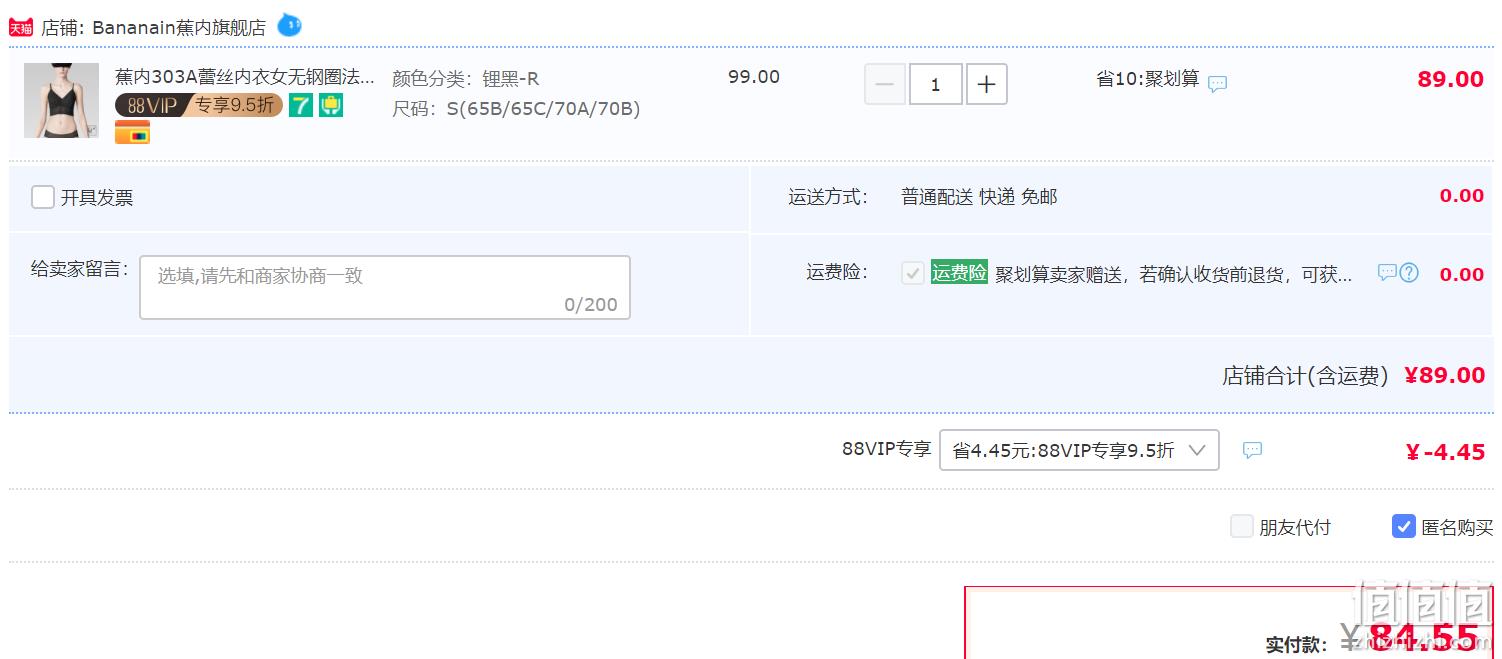Click the 普通配送 快递 免邮 shipping text

(979, 197)
